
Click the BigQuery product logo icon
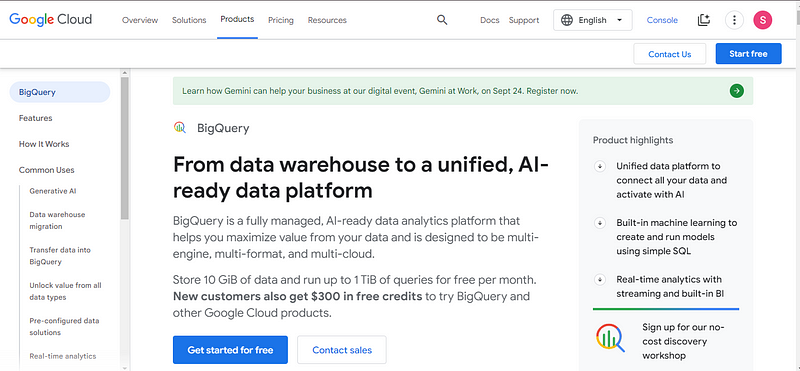[180, 128]
